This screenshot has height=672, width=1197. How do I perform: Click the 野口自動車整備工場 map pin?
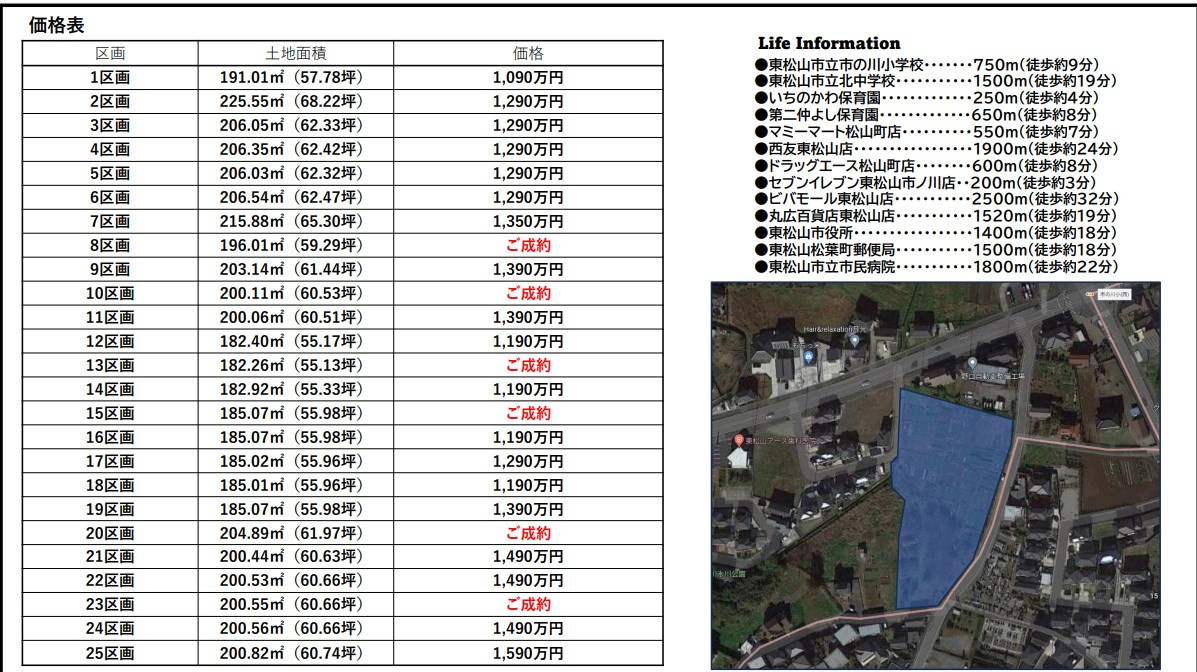tap(972, 362)
